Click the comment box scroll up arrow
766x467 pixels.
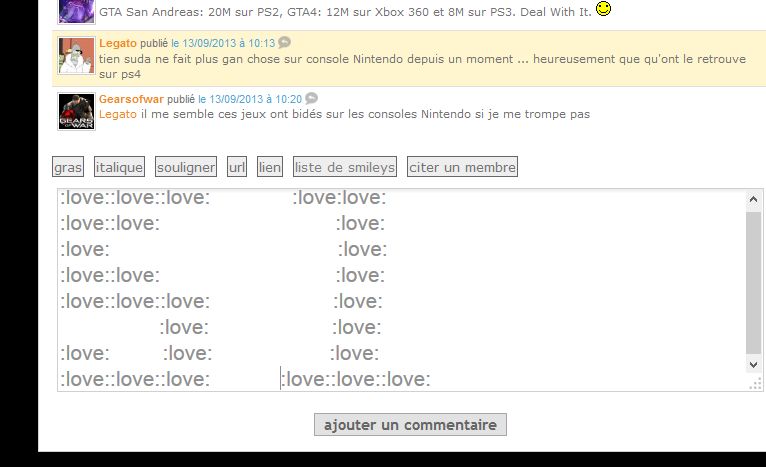coord(753,199)
